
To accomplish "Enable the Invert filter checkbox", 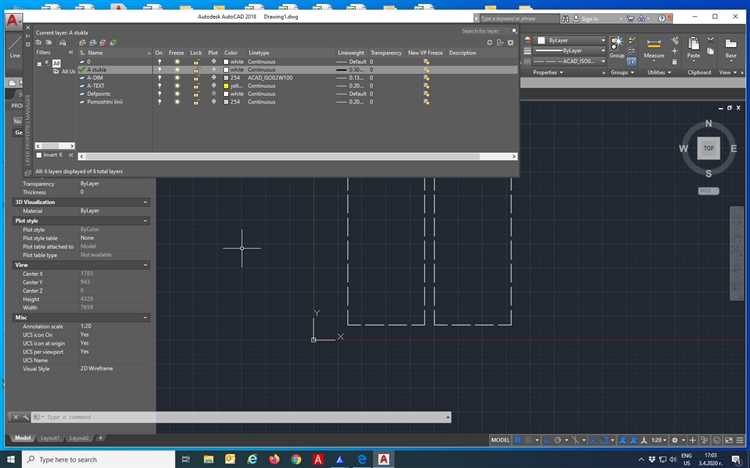I will coord(39,155).
